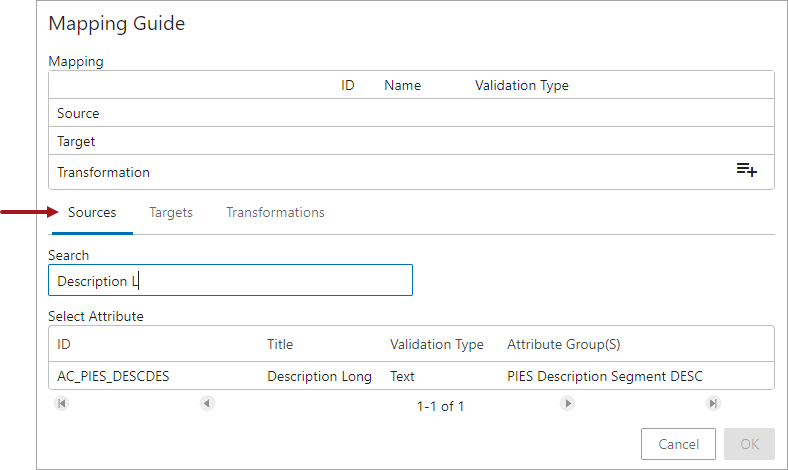Image resolution: width=788 pixels, height=470 pixels.
Task: Click the add transformation row icon
Action: [x=747, y=170]
